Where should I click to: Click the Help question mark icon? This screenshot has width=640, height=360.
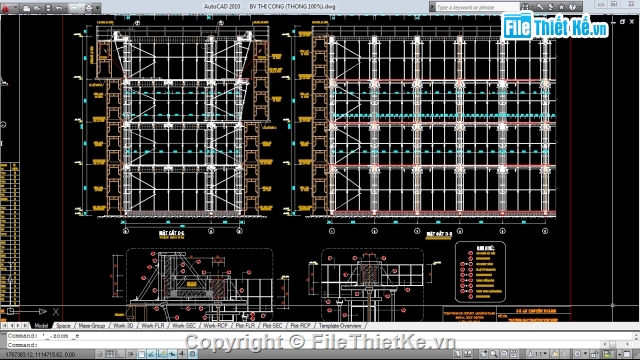tap(572, 7)
